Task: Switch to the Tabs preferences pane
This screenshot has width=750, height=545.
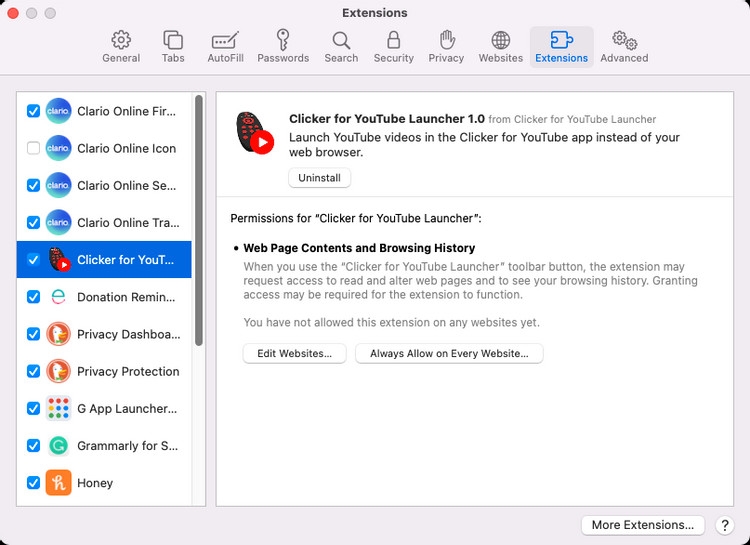Action: [173, 46]
